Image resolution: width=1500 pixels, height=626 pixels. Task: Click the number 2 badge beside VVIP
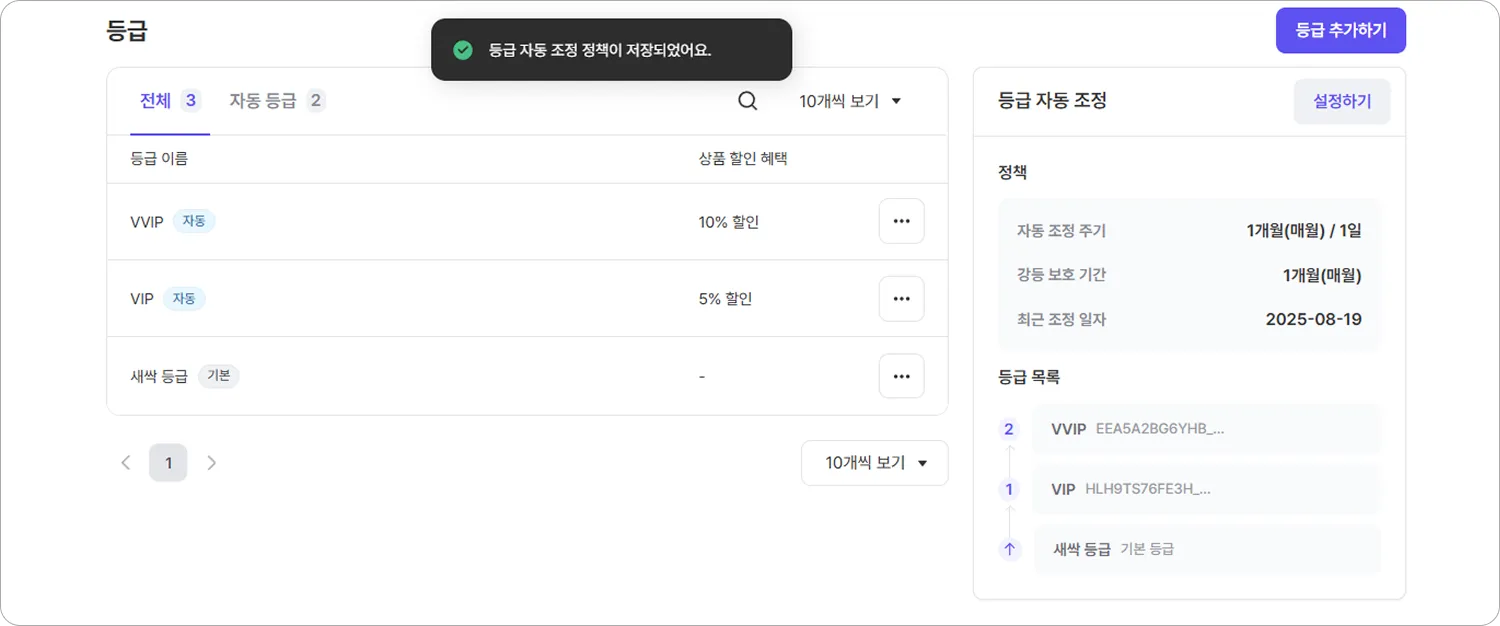tap(1009, 429)
